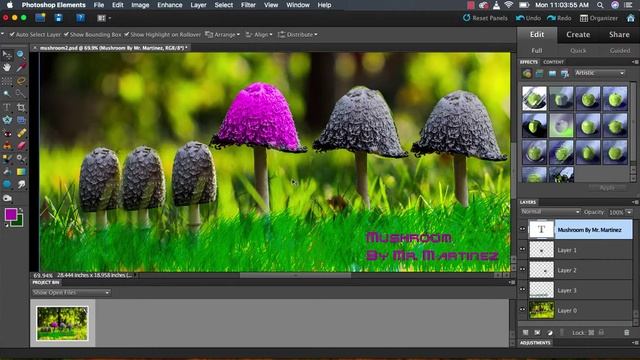Open the Filter menu

point(248,5)
